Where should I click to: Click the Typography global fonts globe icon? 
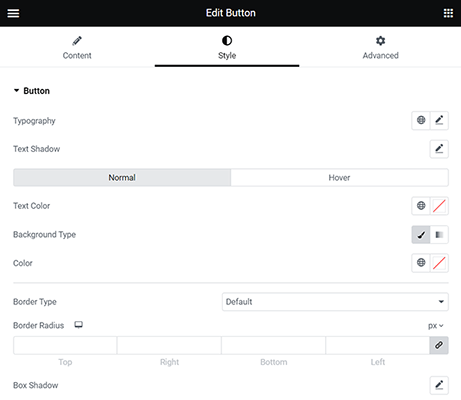click(x=421, y=120)
